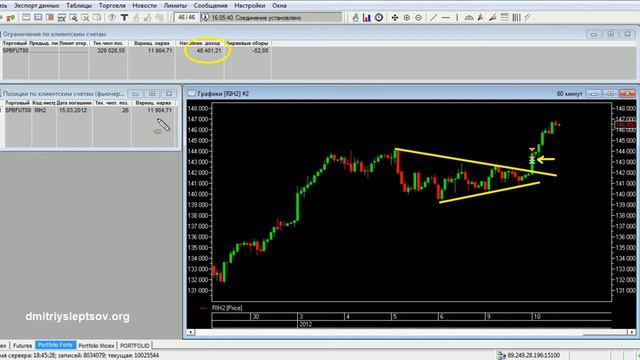Click the Биржевые сборы column header
The height and width of the screenshot is (360, 640).
coord(247,43)
